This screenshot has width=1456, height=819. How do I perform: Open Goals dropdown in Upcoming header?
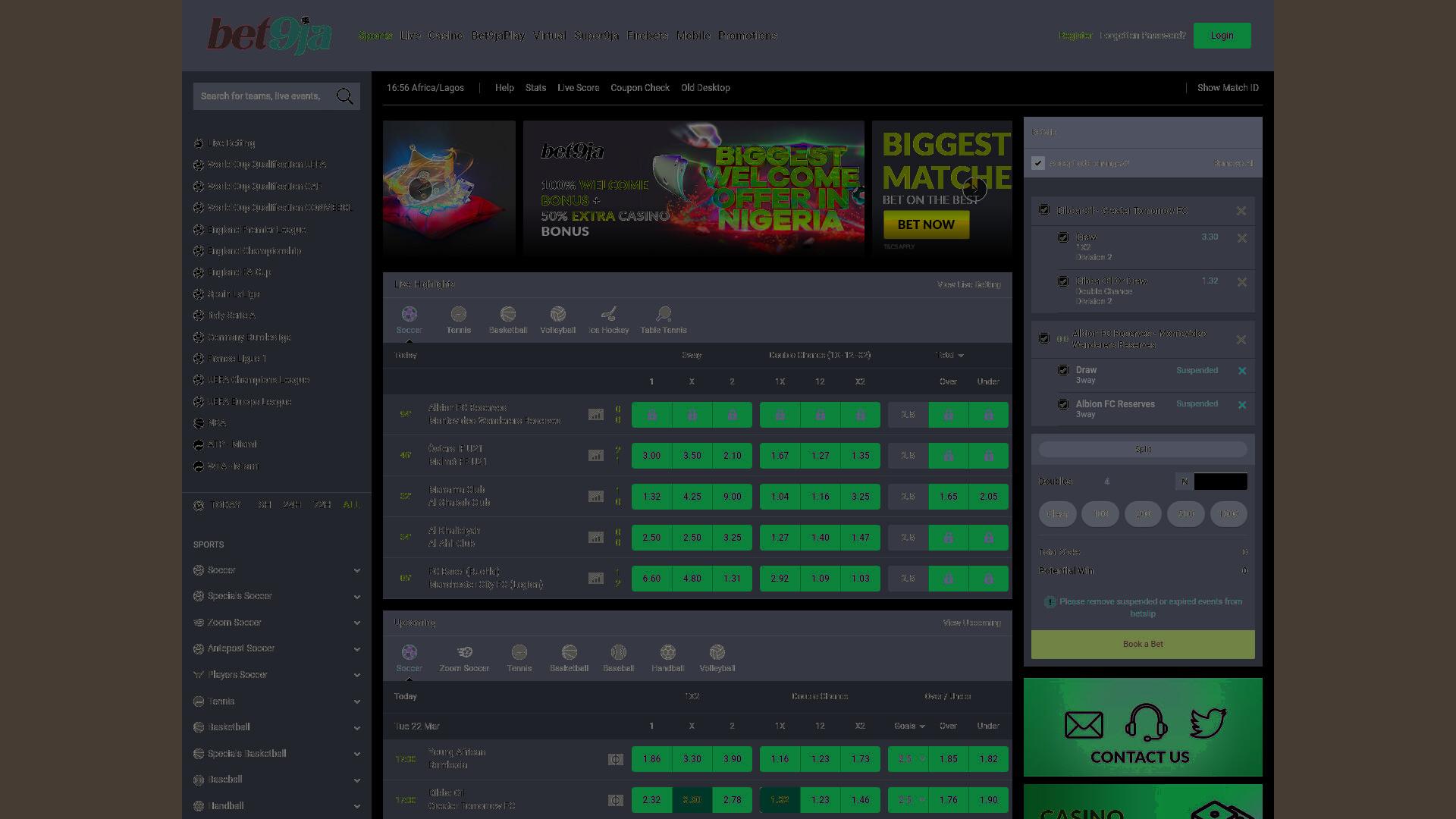(909, 726)
